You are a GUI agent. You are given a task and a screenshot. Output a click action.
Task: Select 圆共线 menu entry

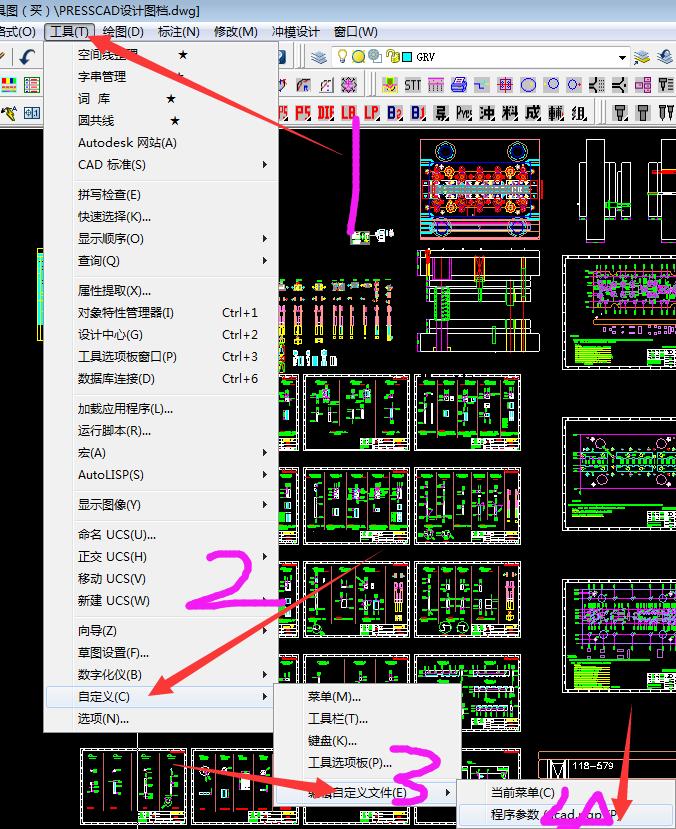pyautogui.click(x=162, y=121)
